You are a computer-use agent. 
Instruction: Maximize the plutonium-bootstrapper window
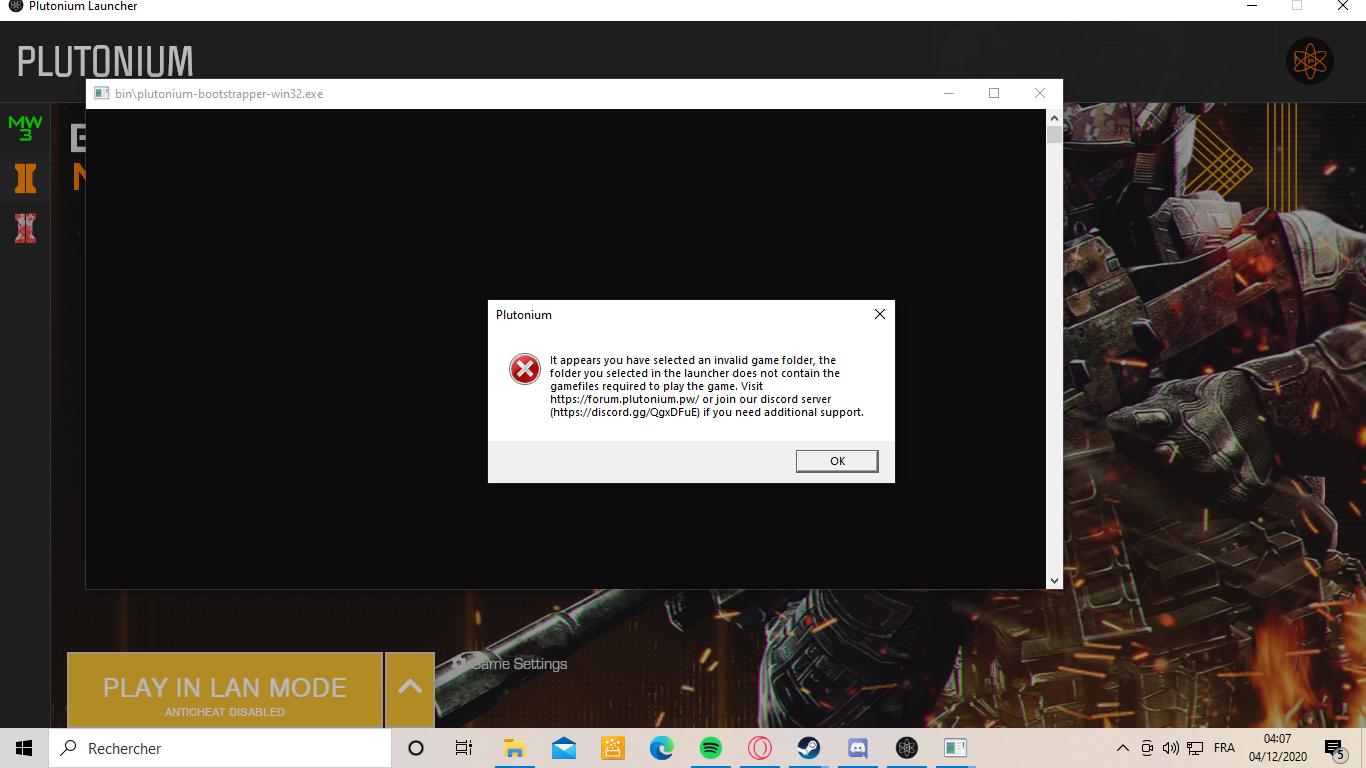click(994, 93)
